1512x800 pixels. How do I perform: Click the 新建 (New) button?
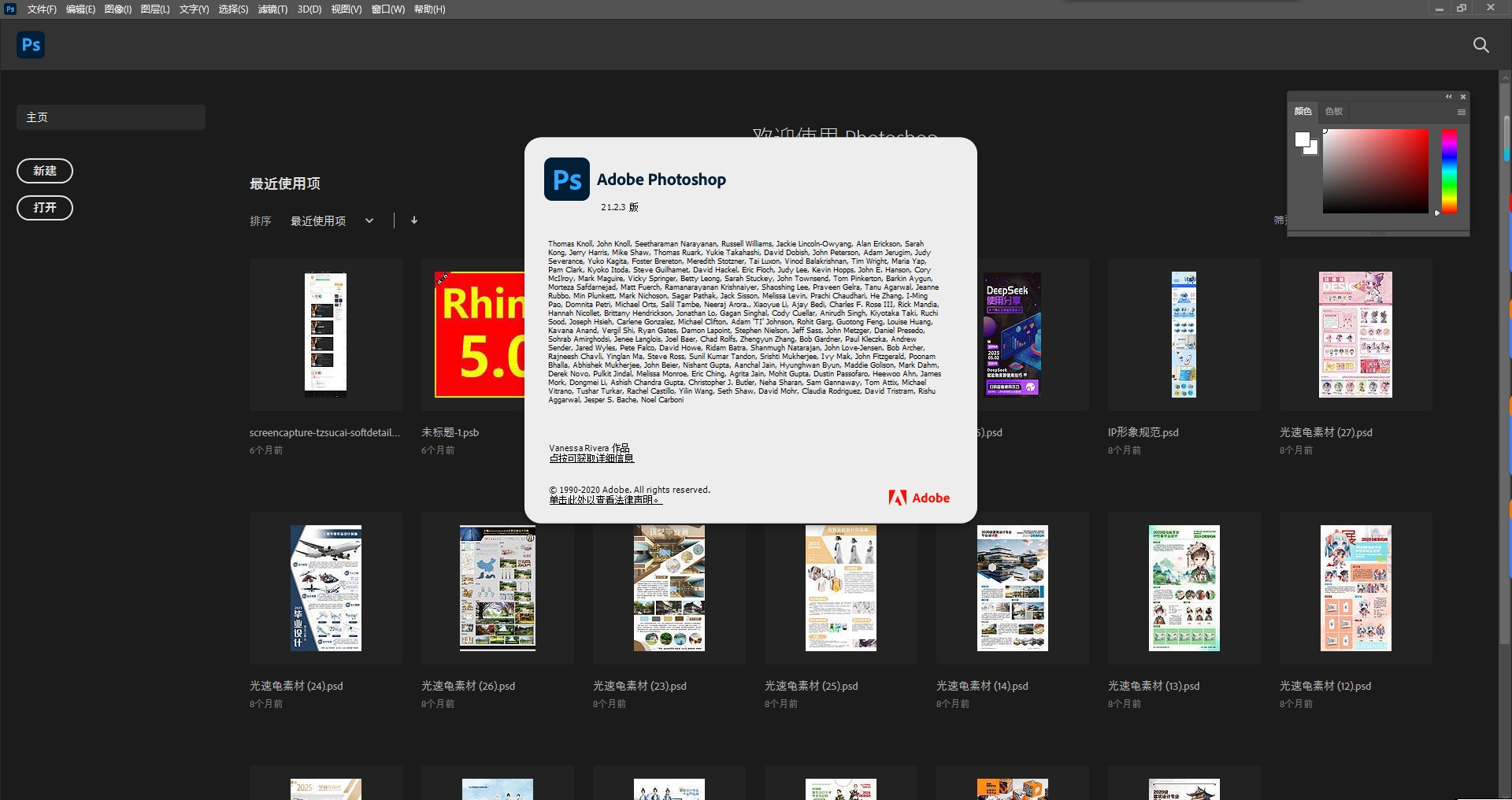(x=45, y=171)
